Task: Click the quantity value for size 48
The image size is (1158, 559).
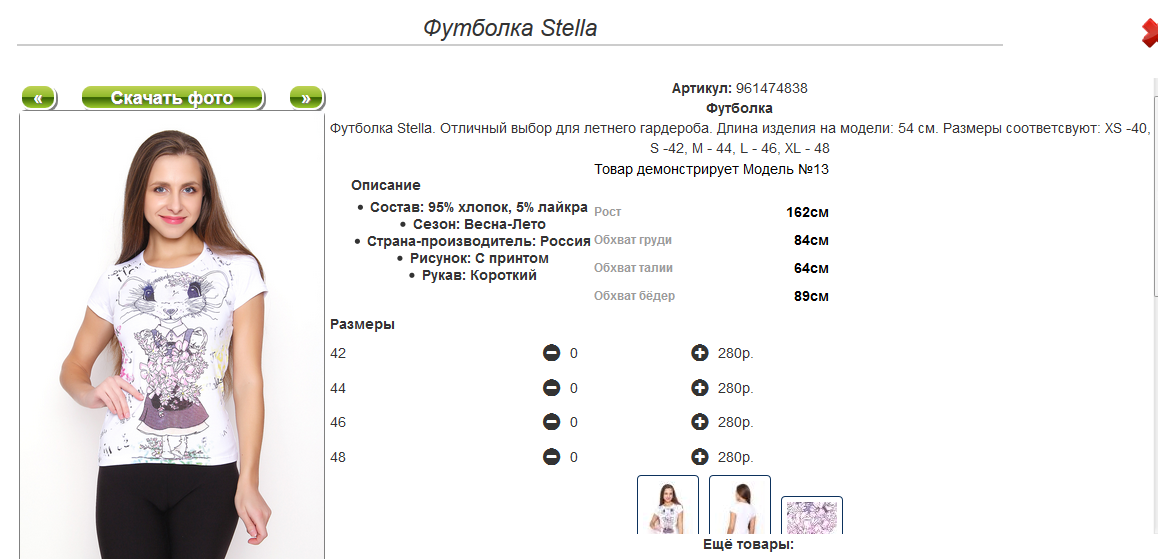Action: click(574, 457)
